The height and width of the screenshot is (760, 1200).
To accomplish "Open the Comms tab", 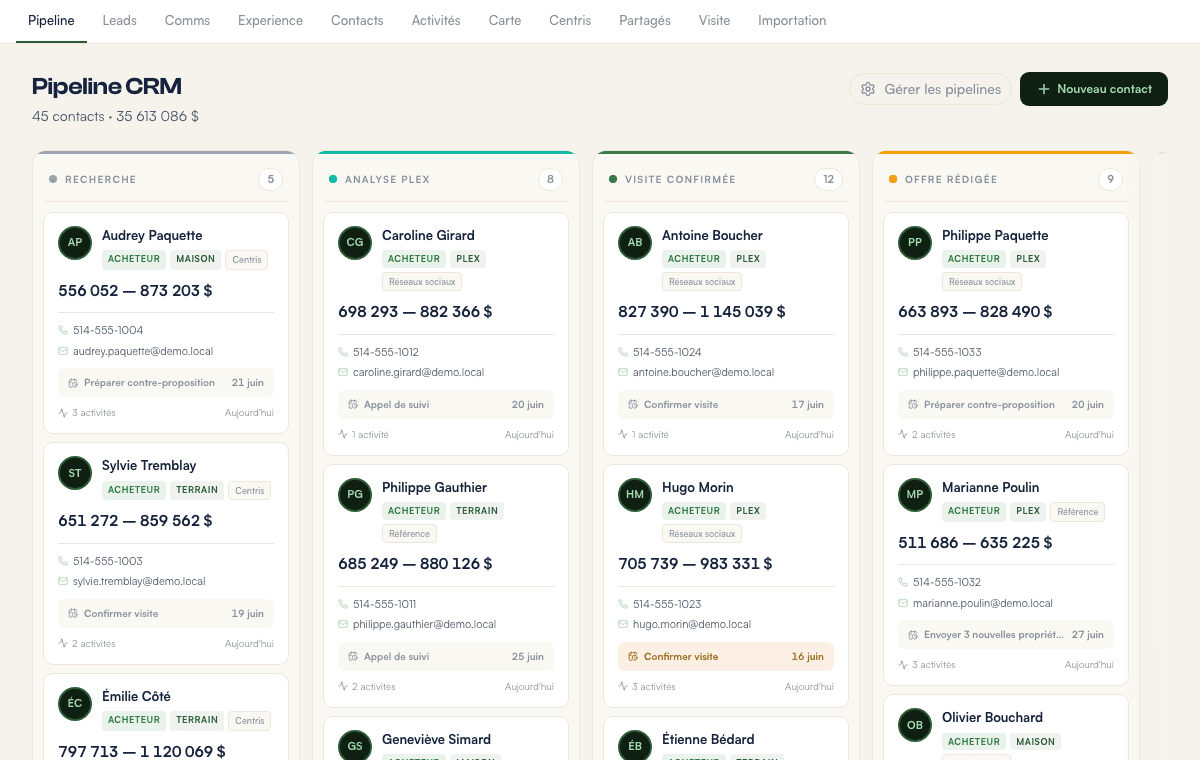I will (x=187, y=21).
